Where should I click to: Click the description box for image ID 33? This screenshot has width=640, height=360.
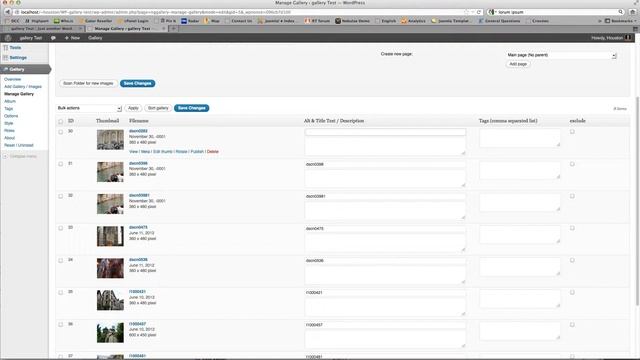(385, 242)
